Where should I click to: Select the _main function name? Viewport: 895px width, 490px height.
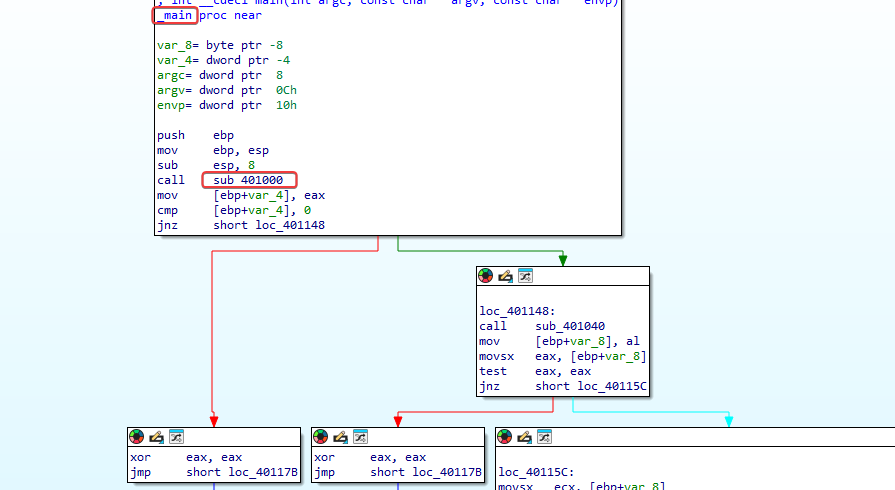click(x=175, y=15)
